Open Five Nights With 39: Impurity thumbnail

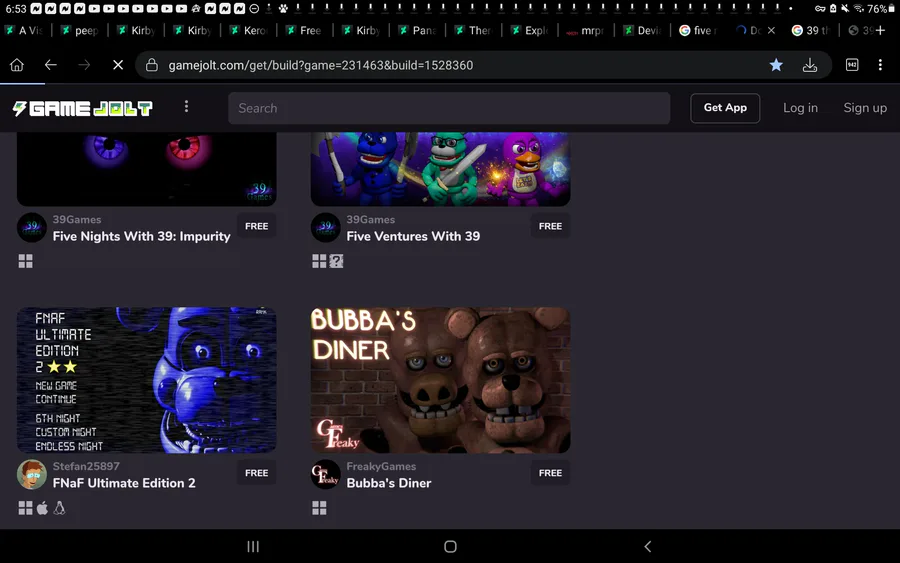pyautogui.click(x=146, y=169)
